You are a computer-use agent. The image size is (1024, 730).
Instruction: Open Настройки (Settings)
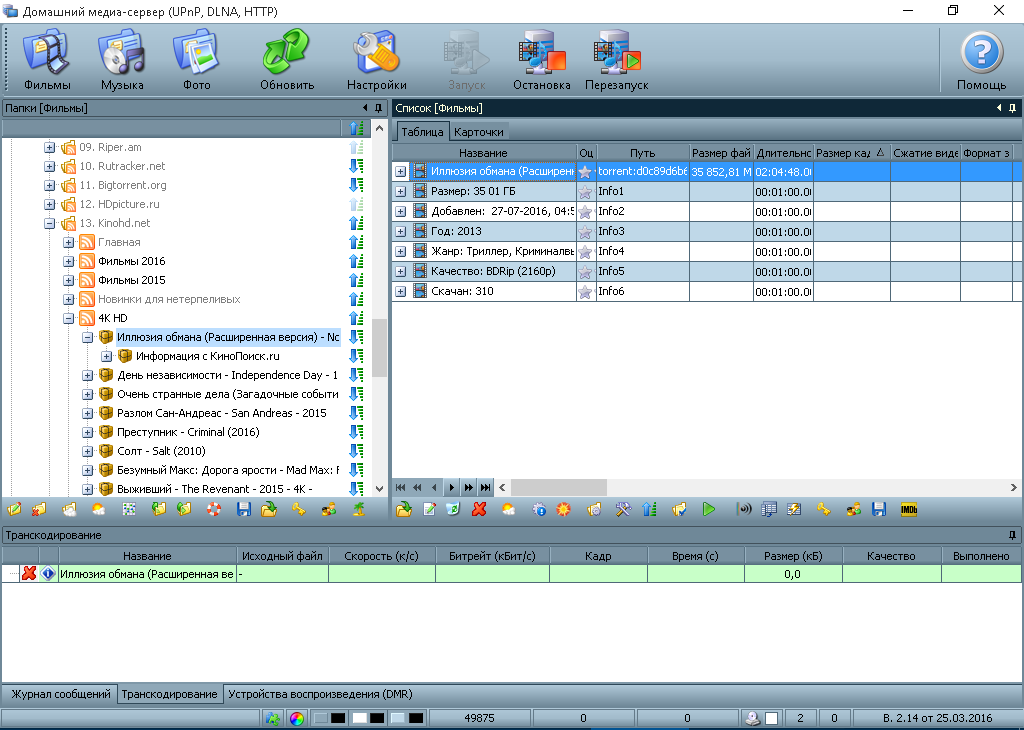[x=376, y=60]
